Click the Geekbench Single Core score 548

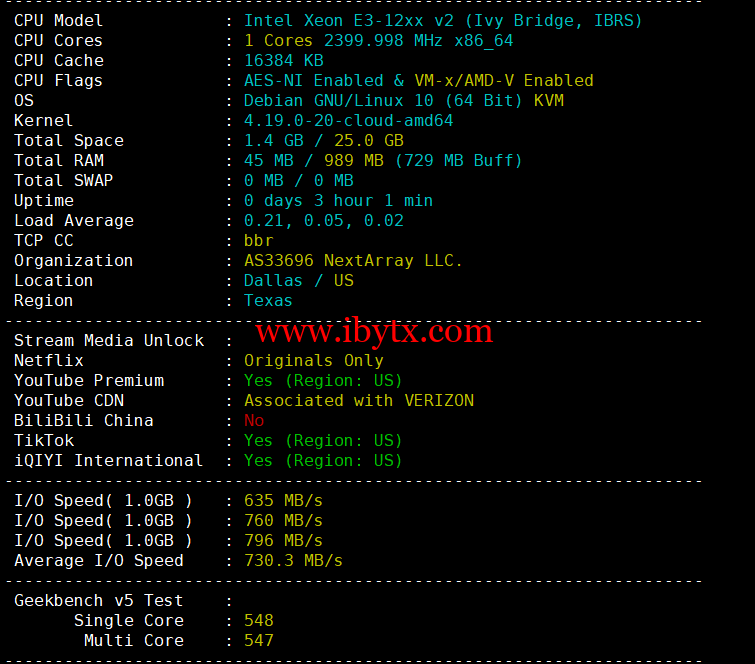[259, 621]
